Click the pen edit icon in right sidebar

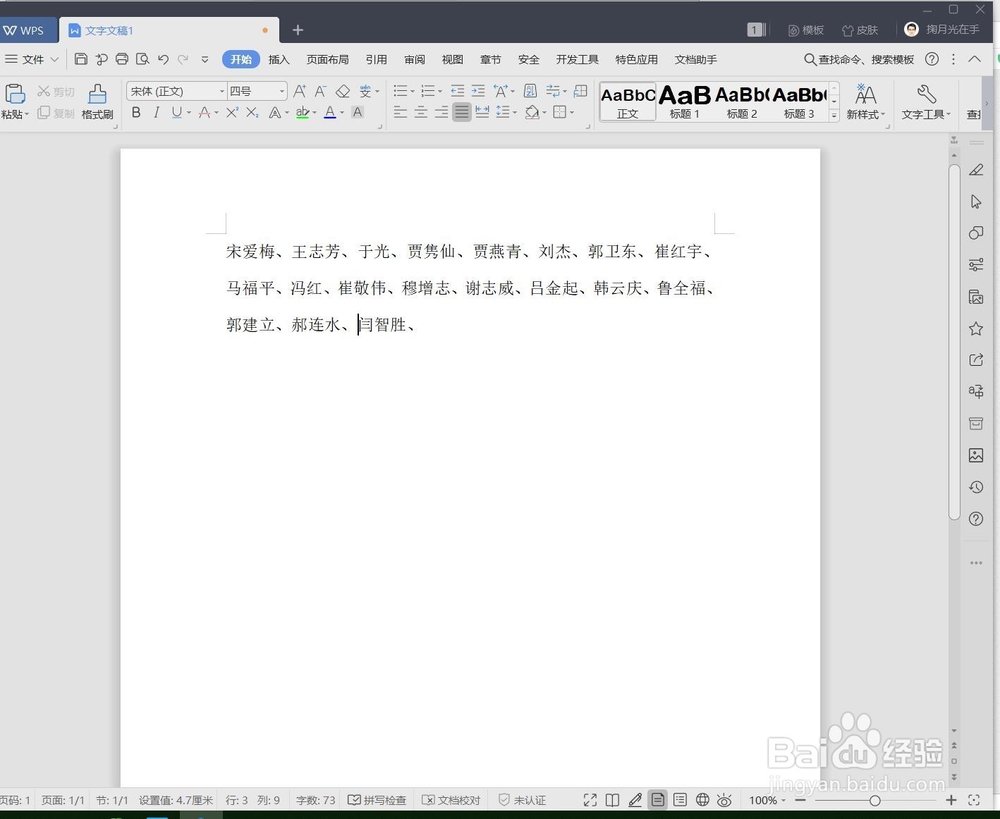pos(976,170)
